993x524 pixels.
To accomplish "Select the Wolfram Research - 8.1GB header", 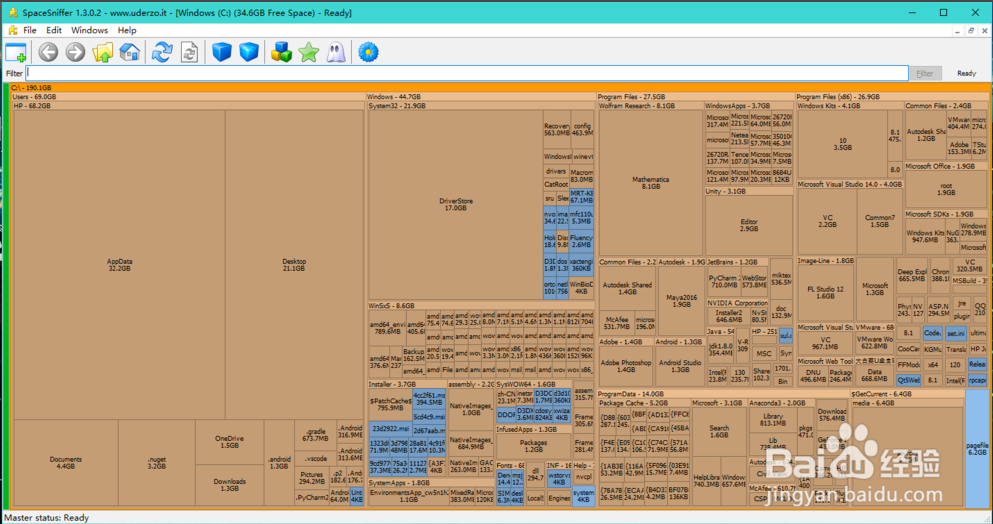I will click(650, 106).
